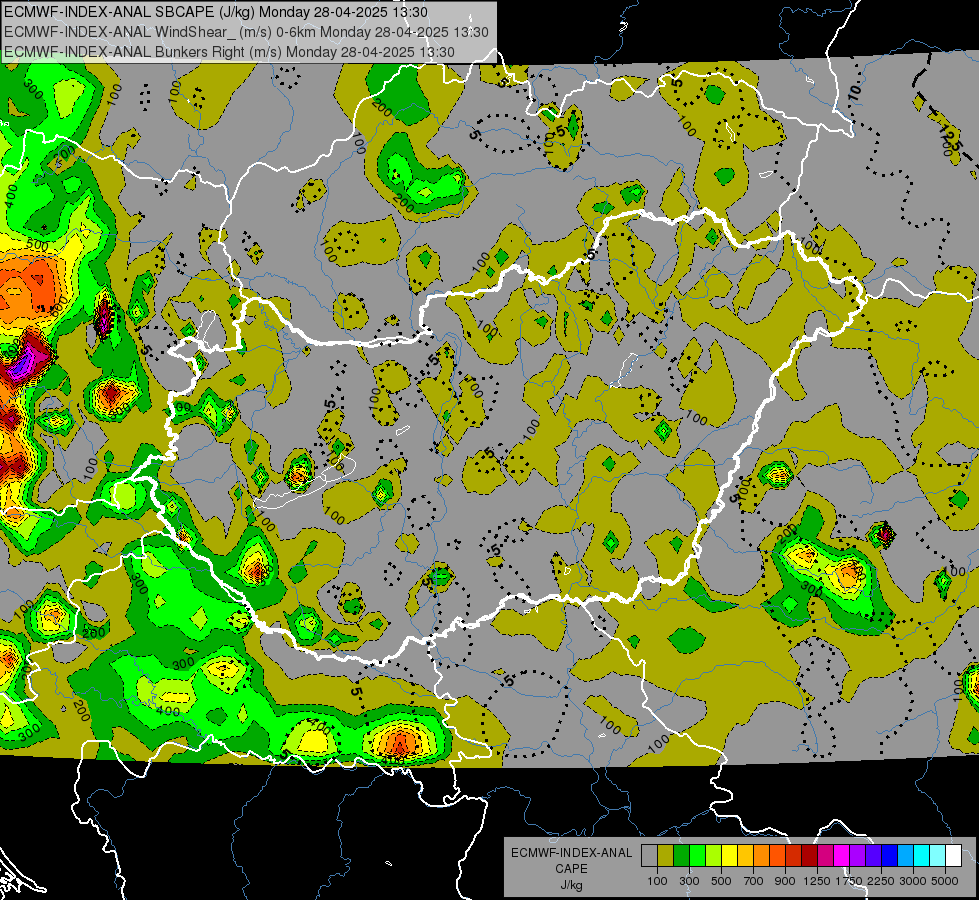
Task: Click the dark green legend swatch
Action: pyautogui.click(x=681, y=856)
